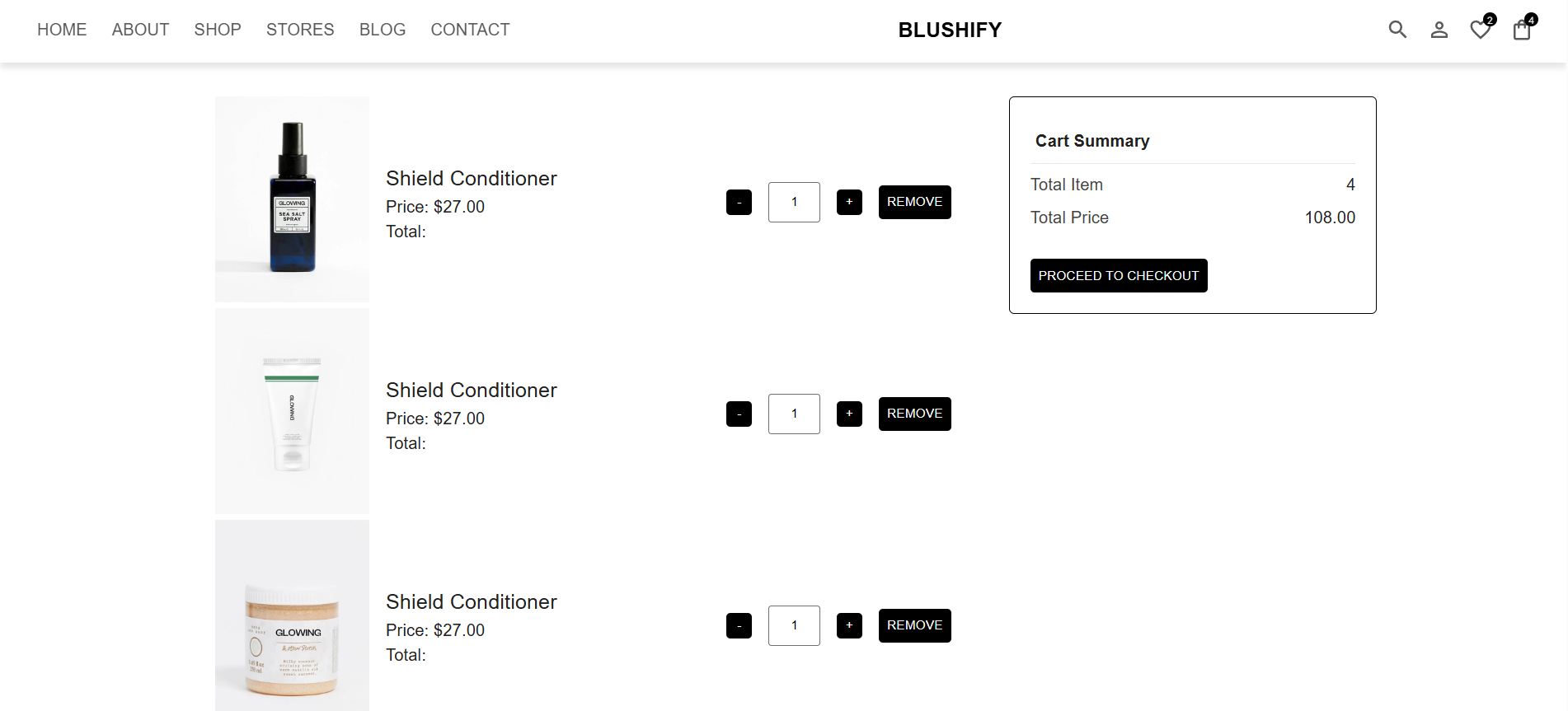Open the shopping bag cart icon

[1522, 30]
